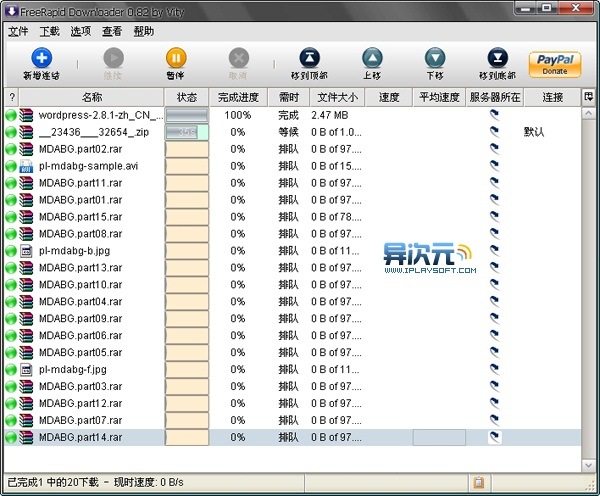Open the column chooser at table header corner
The width and height of the screenshot is (600, 496).
pyautogui.click(x=589, y=97)
